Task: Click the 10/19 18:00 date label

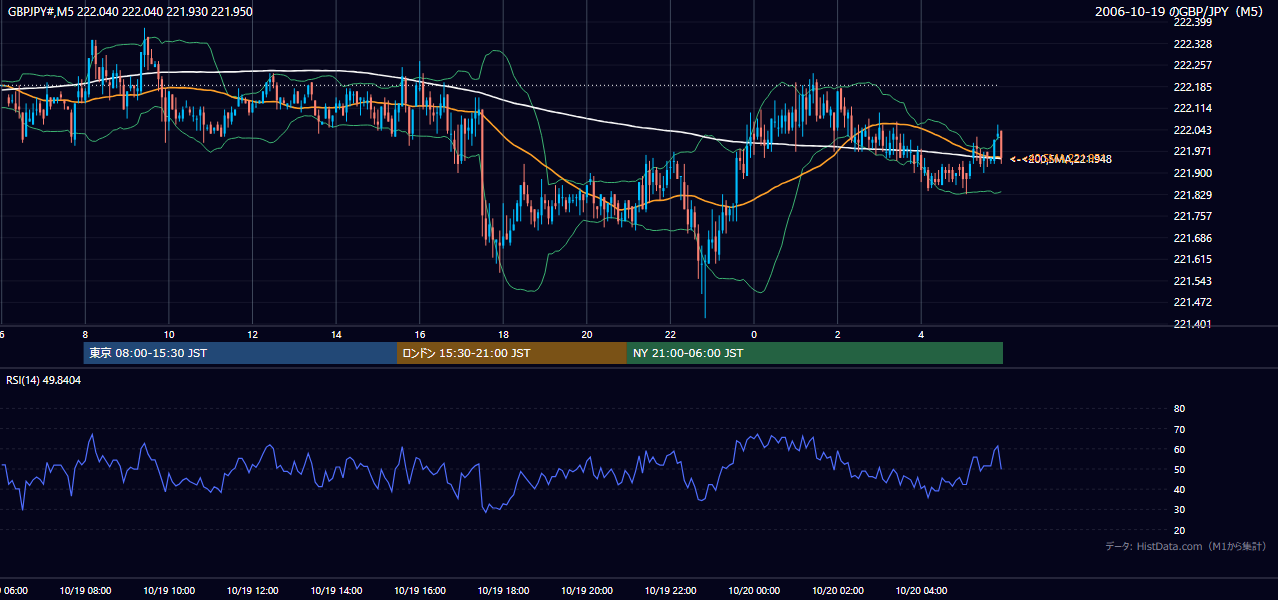Action: coord(503,591)
